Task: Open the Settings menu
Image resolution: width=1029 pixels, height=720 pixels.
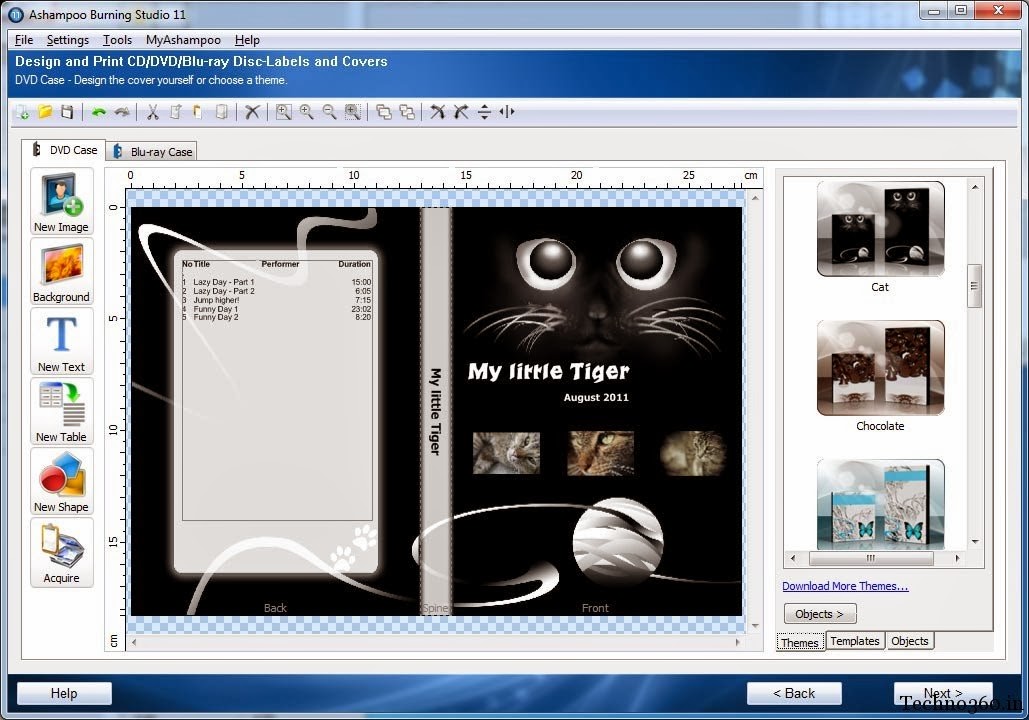Action: pos(68,40)
